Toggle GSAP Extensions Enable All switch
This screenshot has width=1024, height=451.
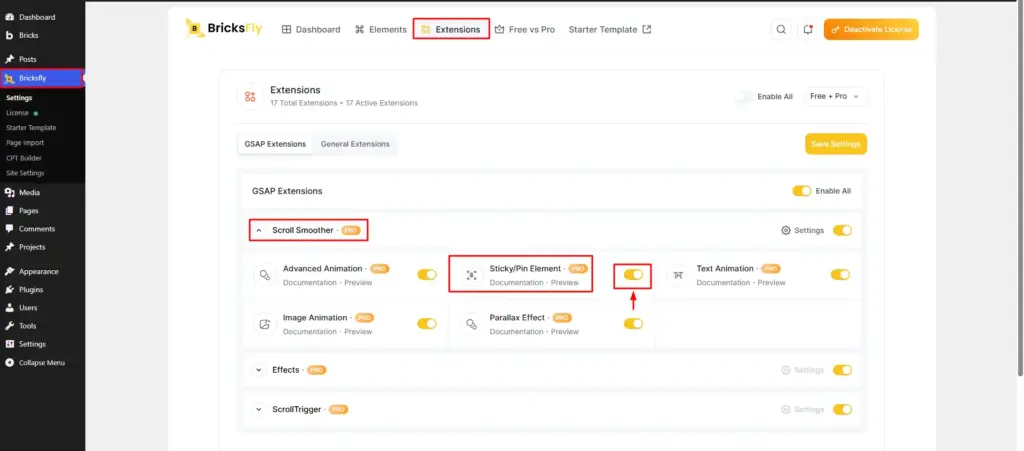point(802,191)
